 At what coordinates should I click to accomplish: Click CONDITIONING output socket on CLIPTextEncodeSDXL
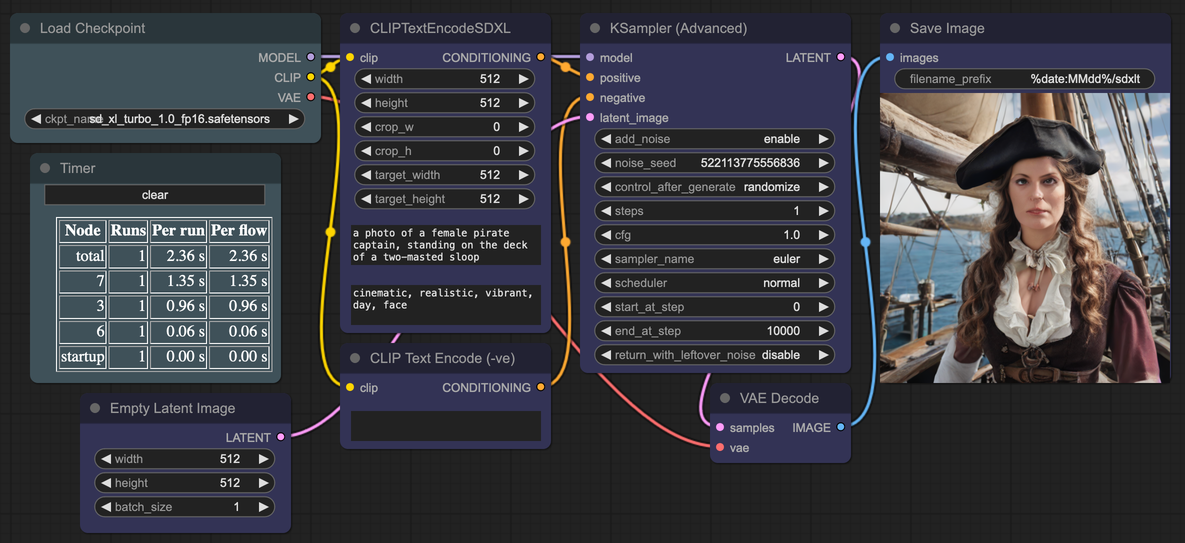coord(540,57)
